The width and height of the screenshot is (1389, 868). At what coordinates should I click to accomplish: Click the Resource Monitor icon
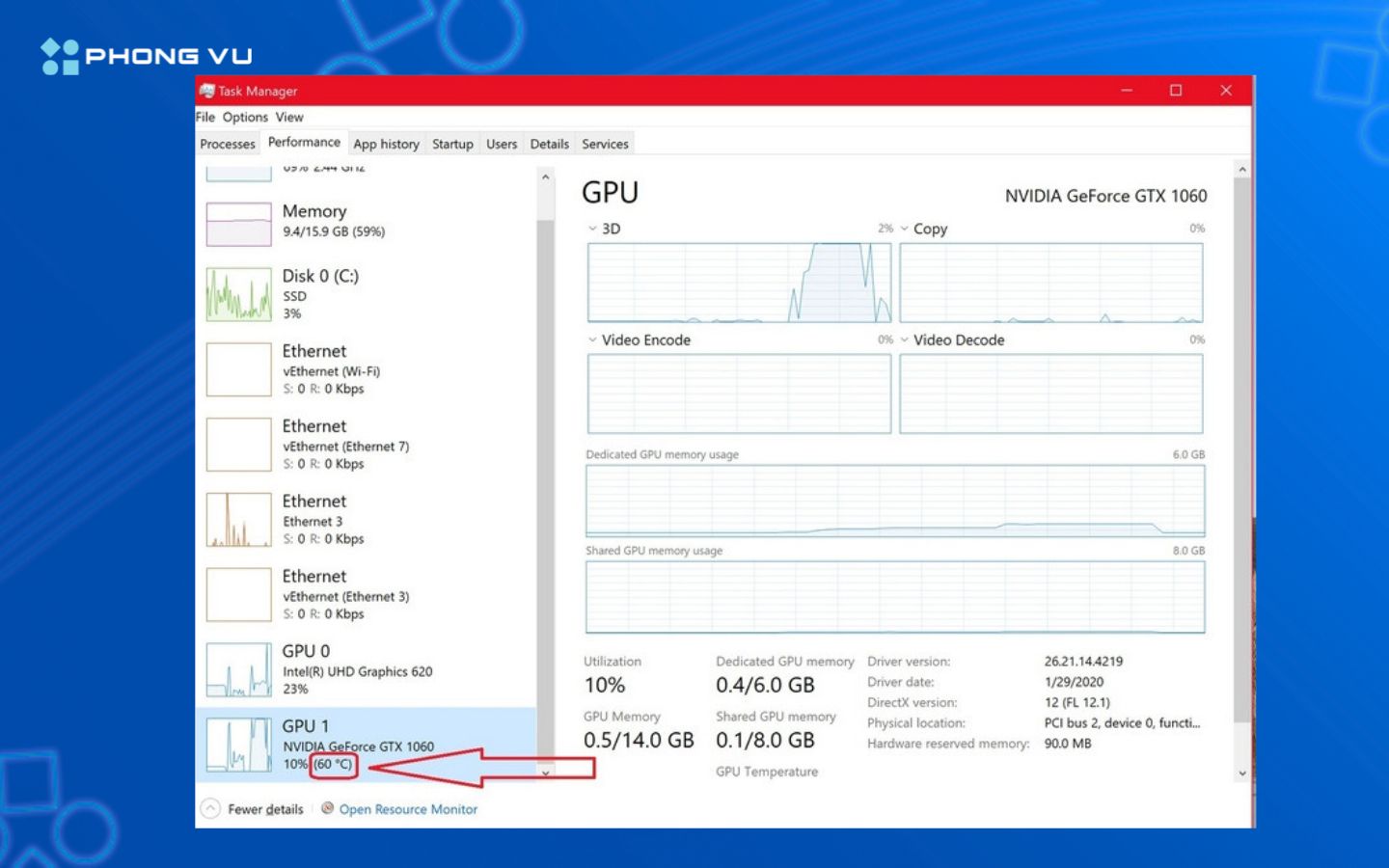(328, 808)
